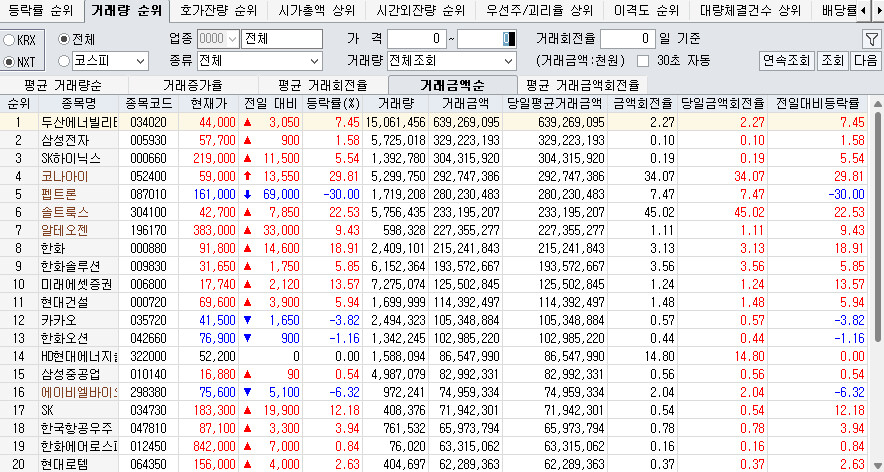The height and width of the screenshot is (472, 884).
Task: Select 한화오션 stock name
Action: pos(65,339)
